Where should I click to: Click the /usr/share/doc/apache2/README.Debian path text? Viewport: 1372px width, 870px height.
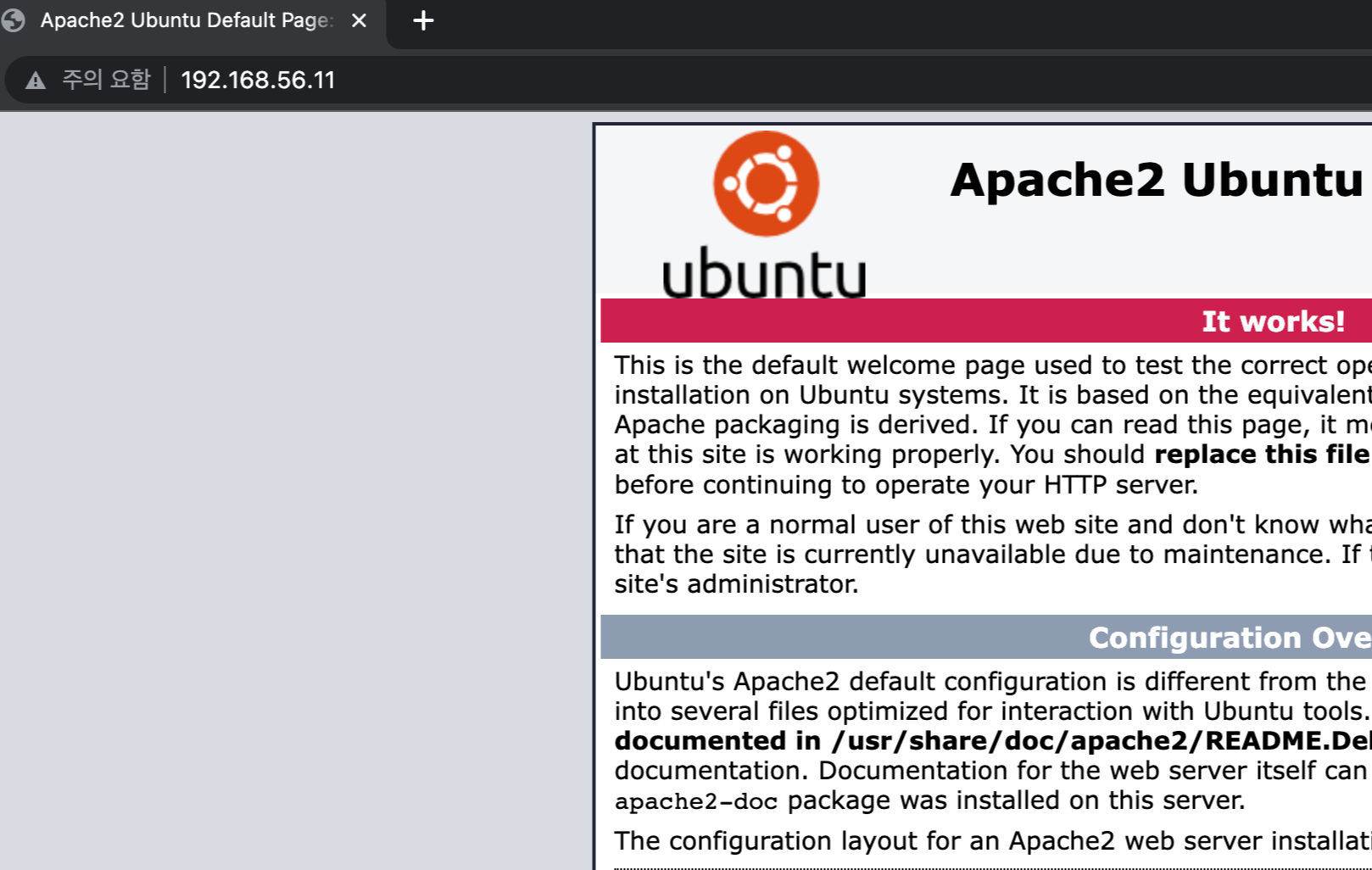pyautogui.click(x=1102, y=741)
